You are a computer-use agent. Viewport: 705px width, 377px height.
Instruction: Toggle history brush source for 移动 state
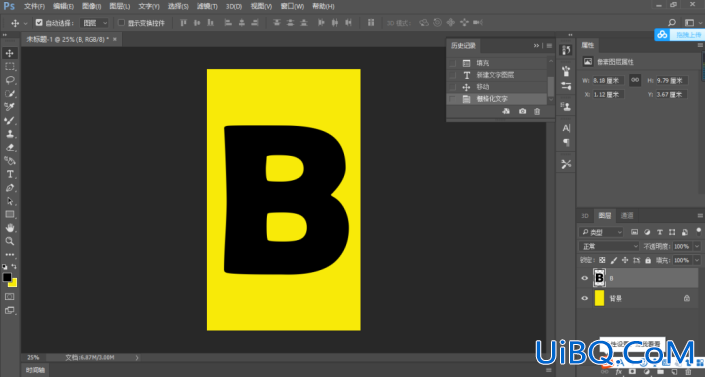[453, 87]
